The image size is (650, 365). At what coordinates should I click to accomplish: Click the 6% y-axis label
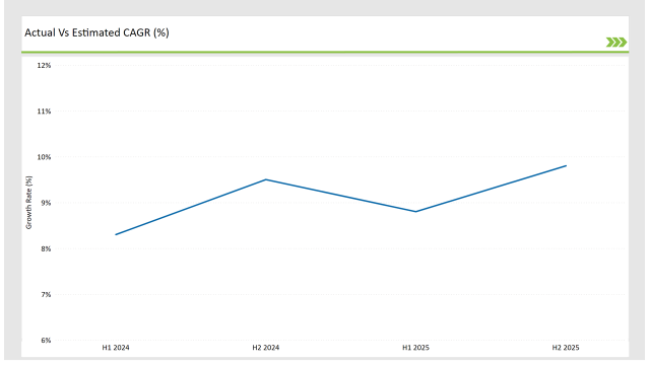(46, 340)
